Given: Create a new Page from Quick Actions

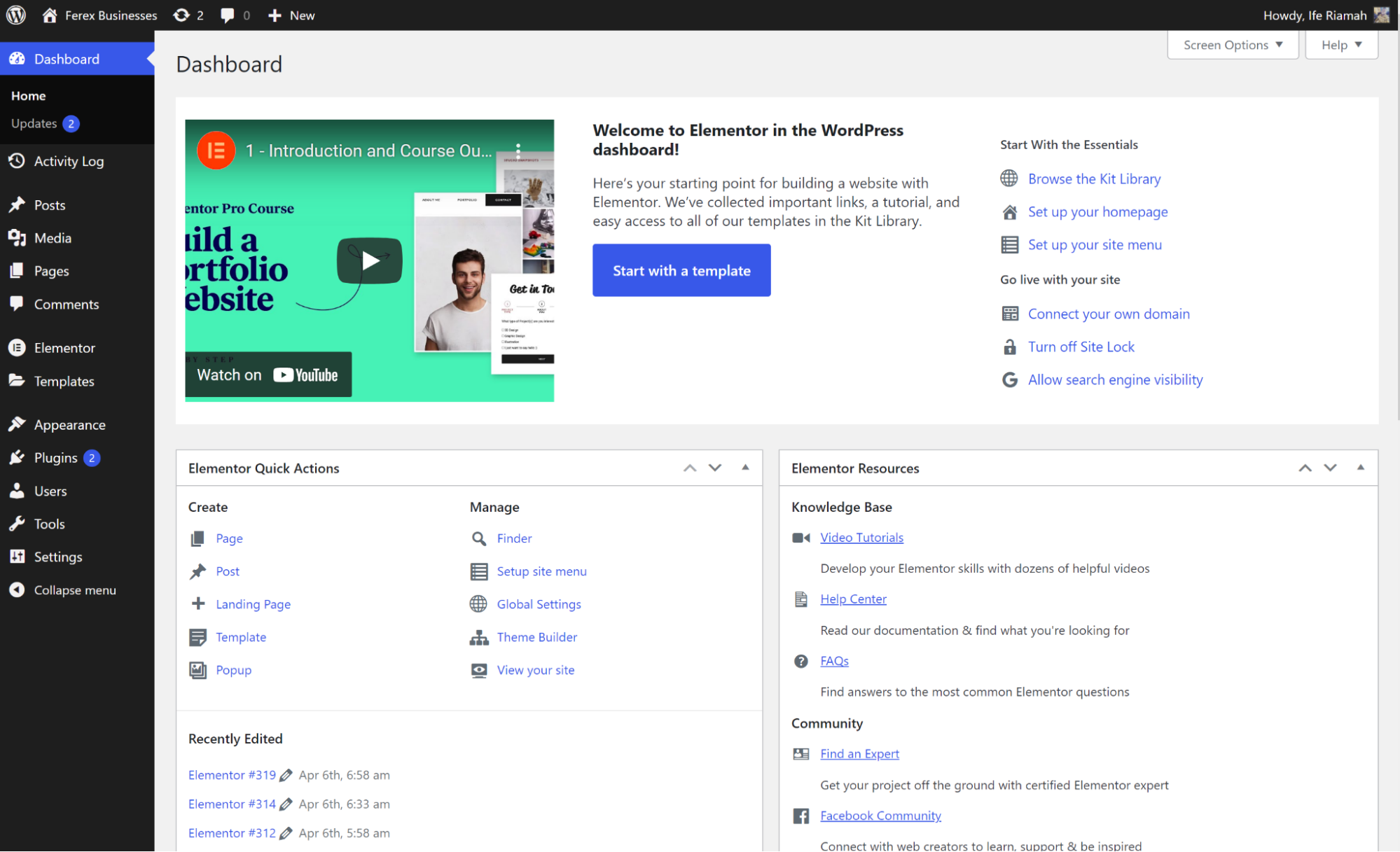Looking at the screenshot, I should click(x=229, y=538).
